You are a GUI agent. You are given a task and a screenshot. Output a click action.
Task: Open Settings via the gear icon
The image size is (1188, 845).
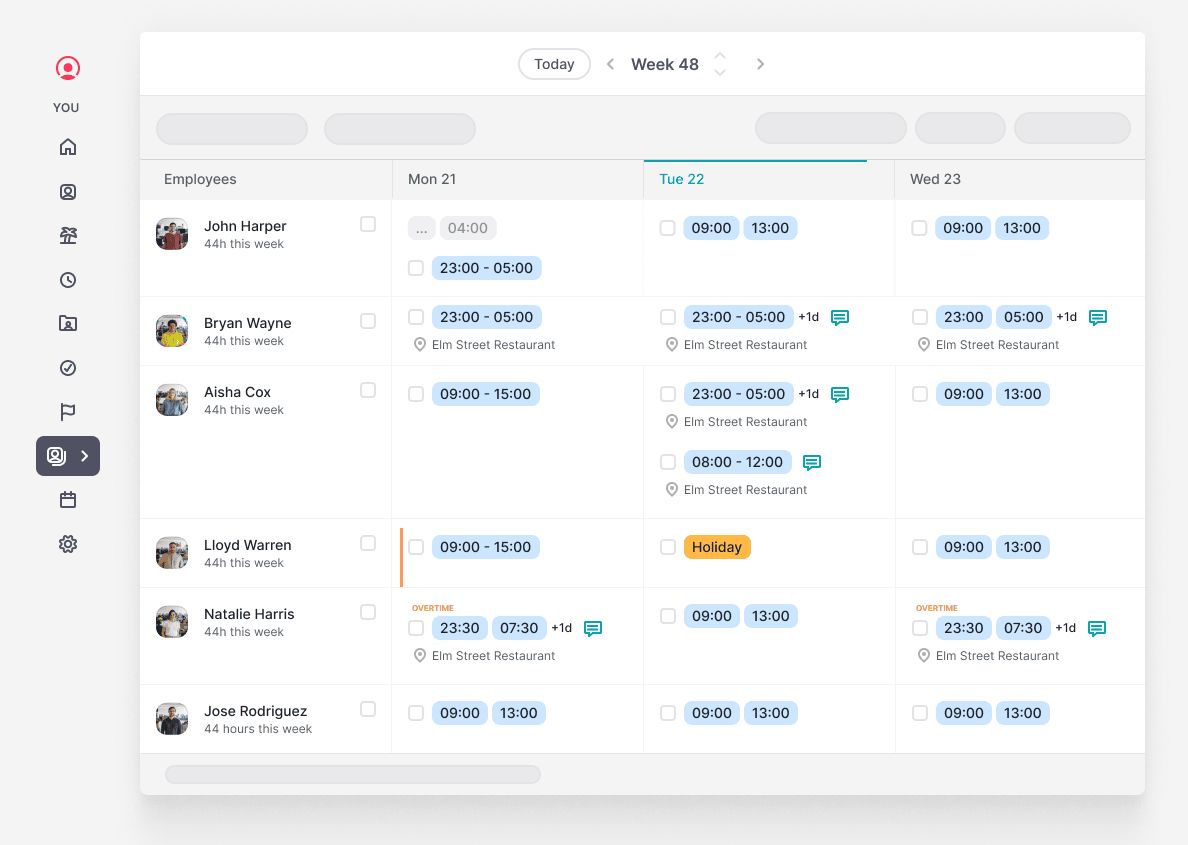[67, 544]
